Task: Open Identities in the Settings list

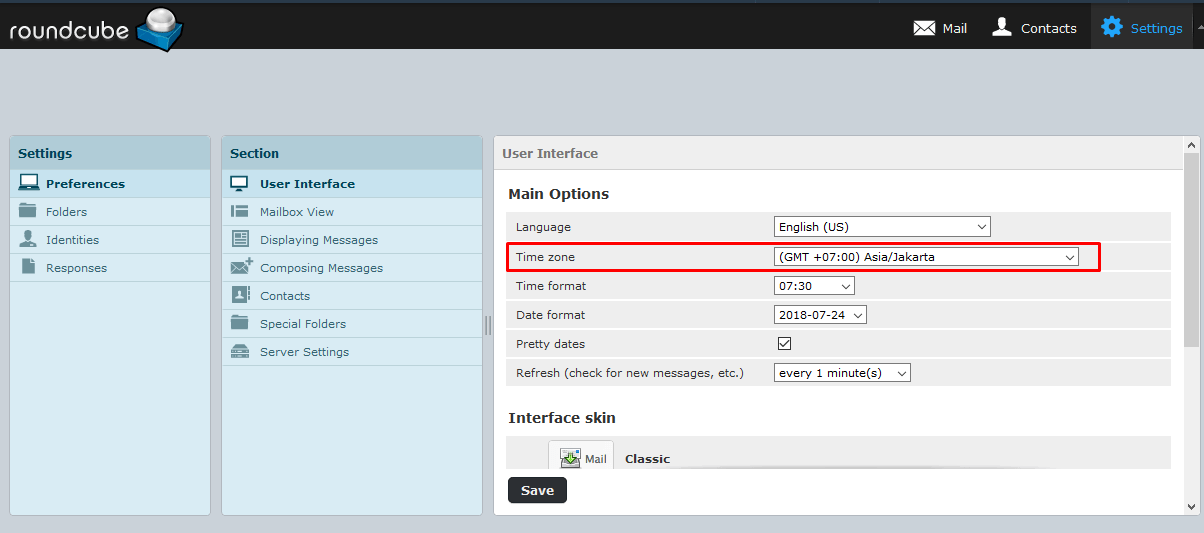Action: click(x=110, y=240)
